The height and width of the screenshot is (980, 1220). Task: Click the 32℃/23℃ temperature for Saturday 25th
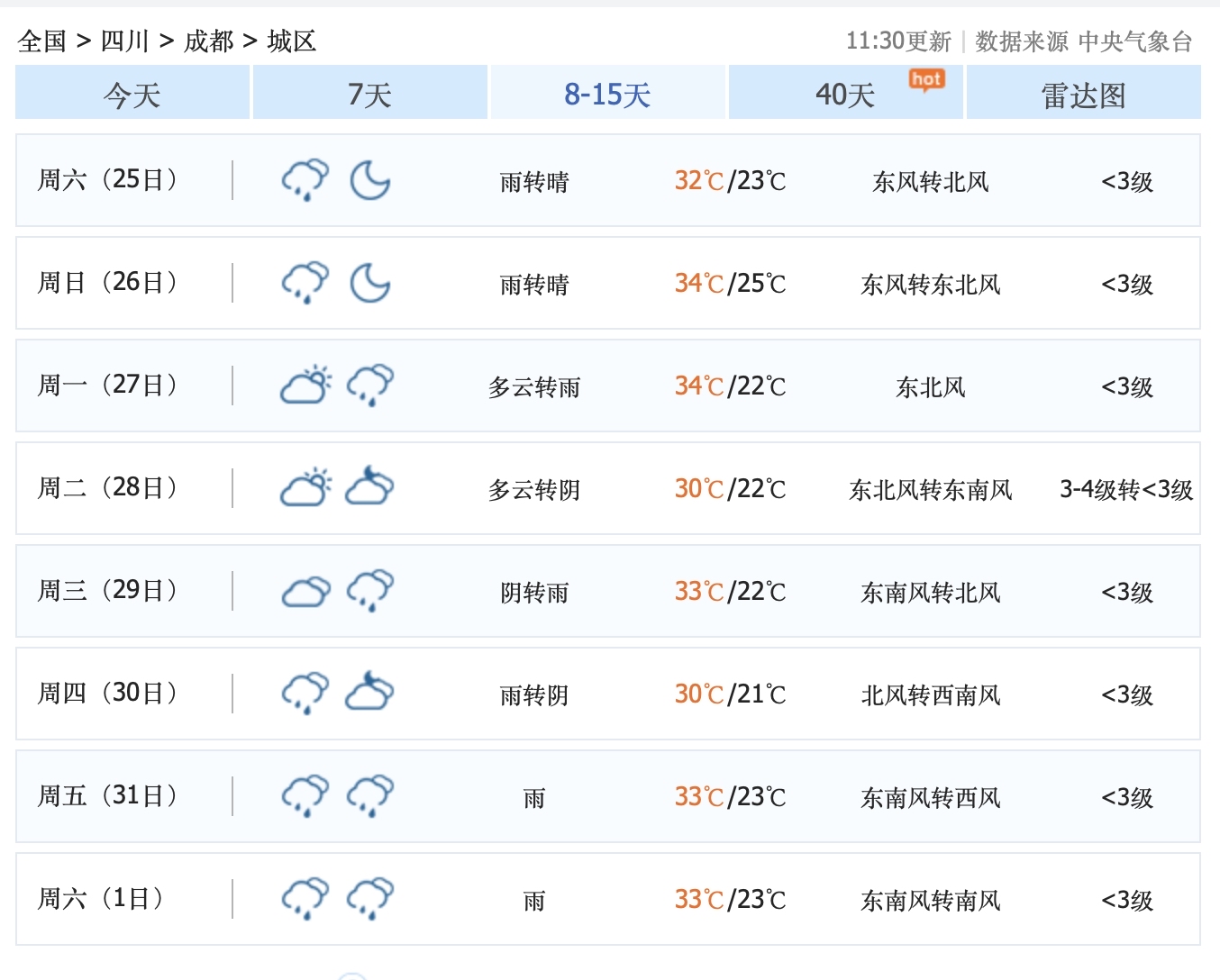pos(729,180)
